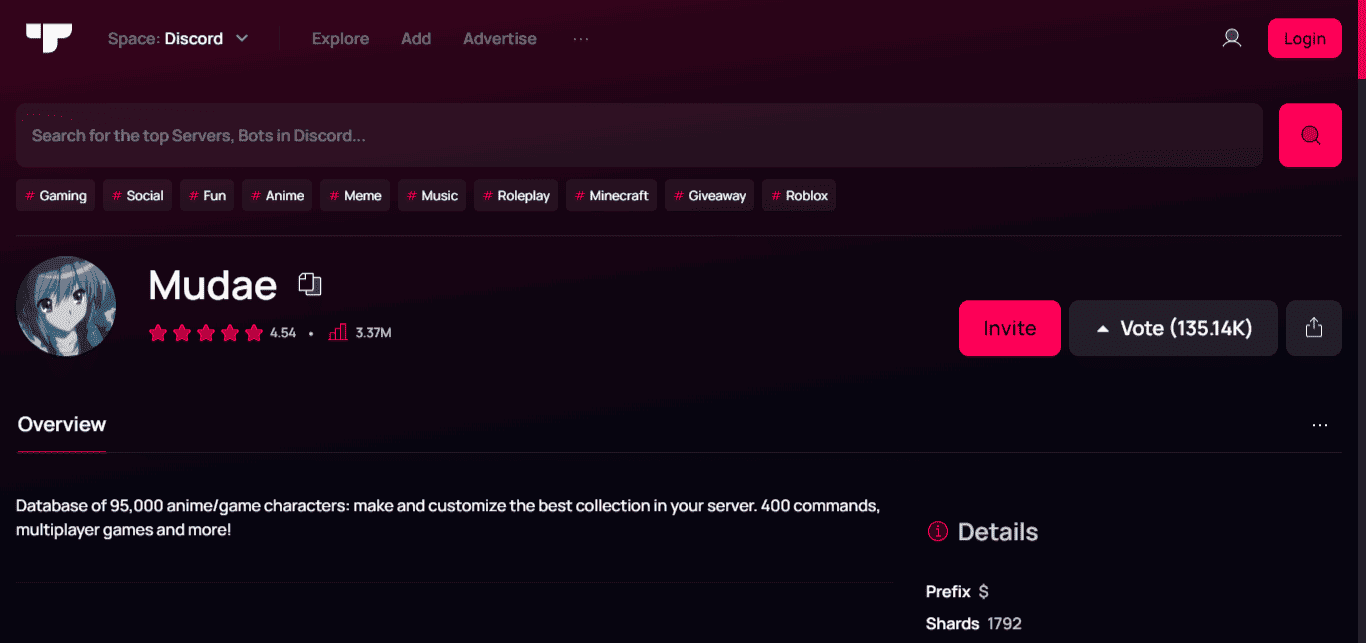Invite the Mudae bot
This screenshot has width=1366, height=643.
(1010, 328)
